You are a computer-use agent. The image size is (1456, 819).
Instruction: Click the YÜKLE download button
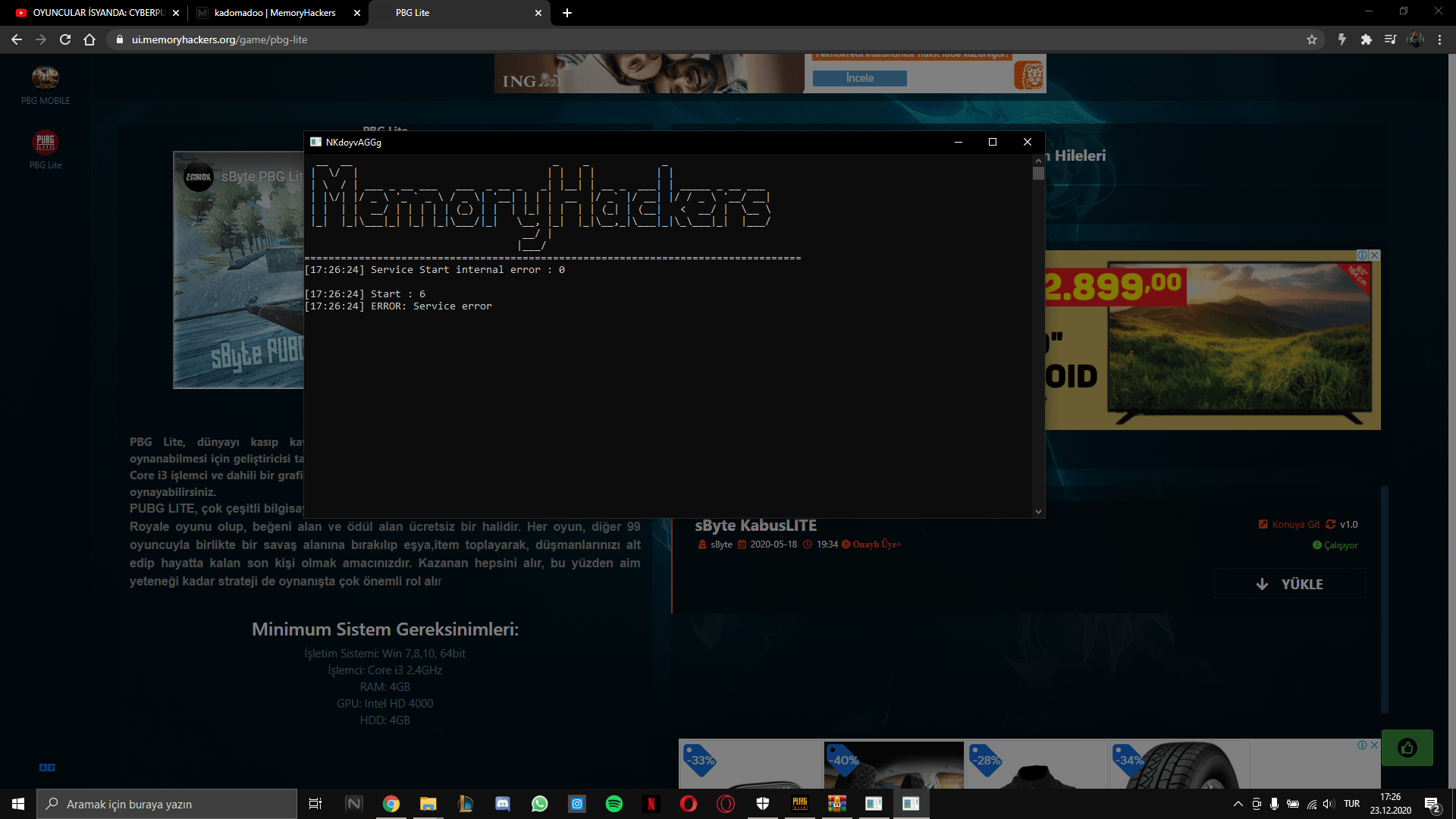point(1289,584)
